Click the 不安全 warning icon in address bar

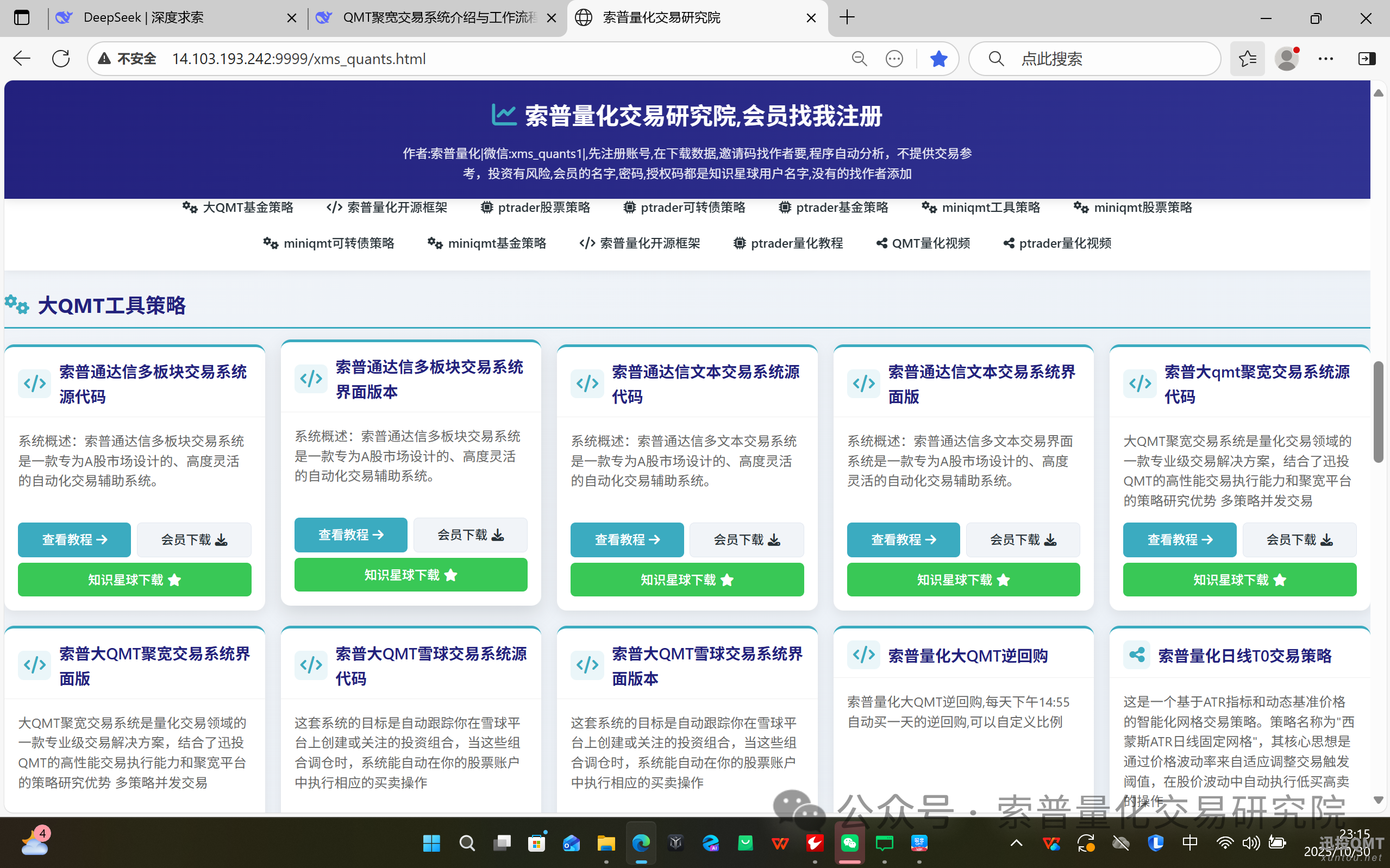point(104,58)
